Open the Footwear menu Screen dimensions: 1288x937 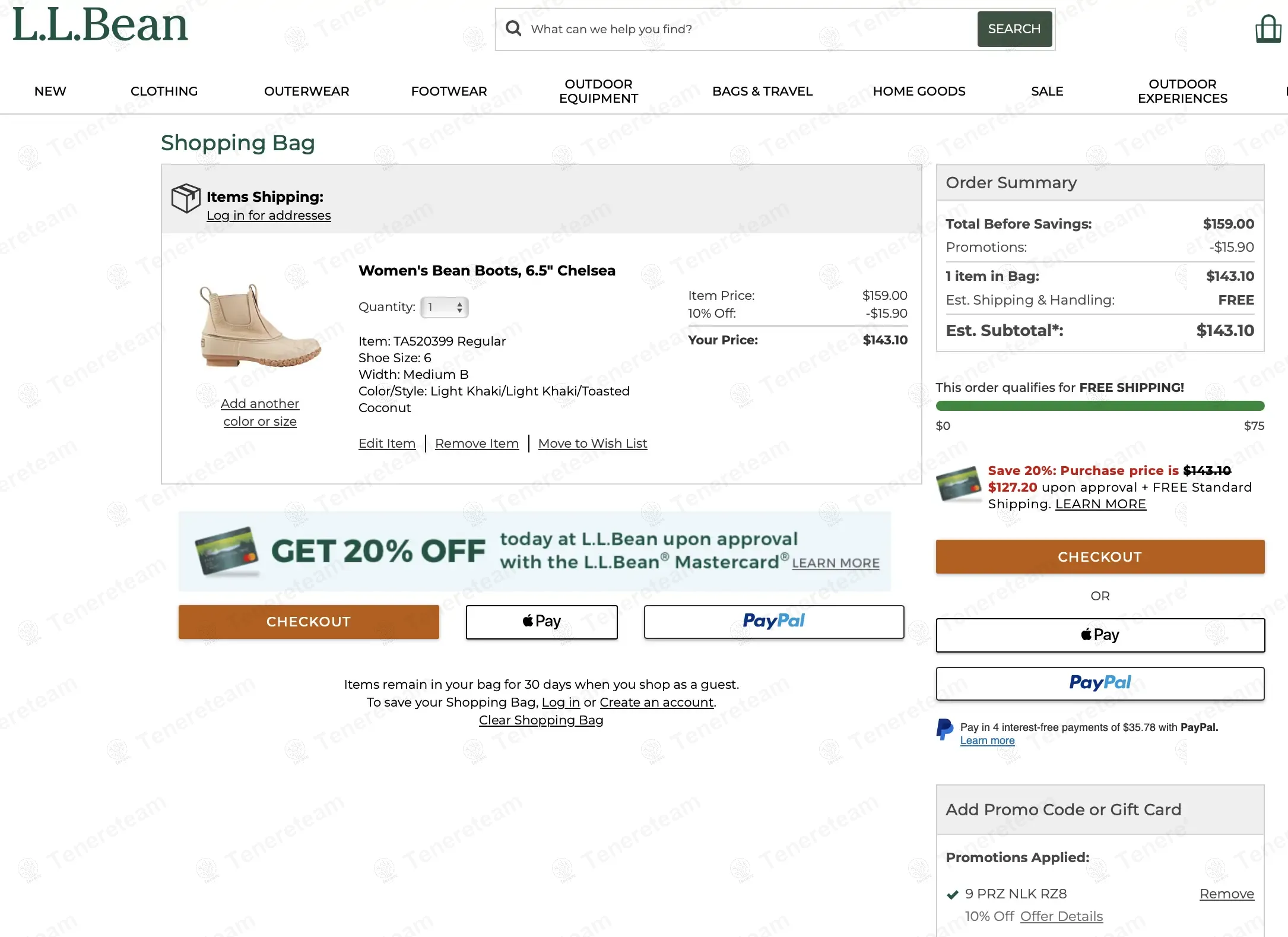pos(449,91)
